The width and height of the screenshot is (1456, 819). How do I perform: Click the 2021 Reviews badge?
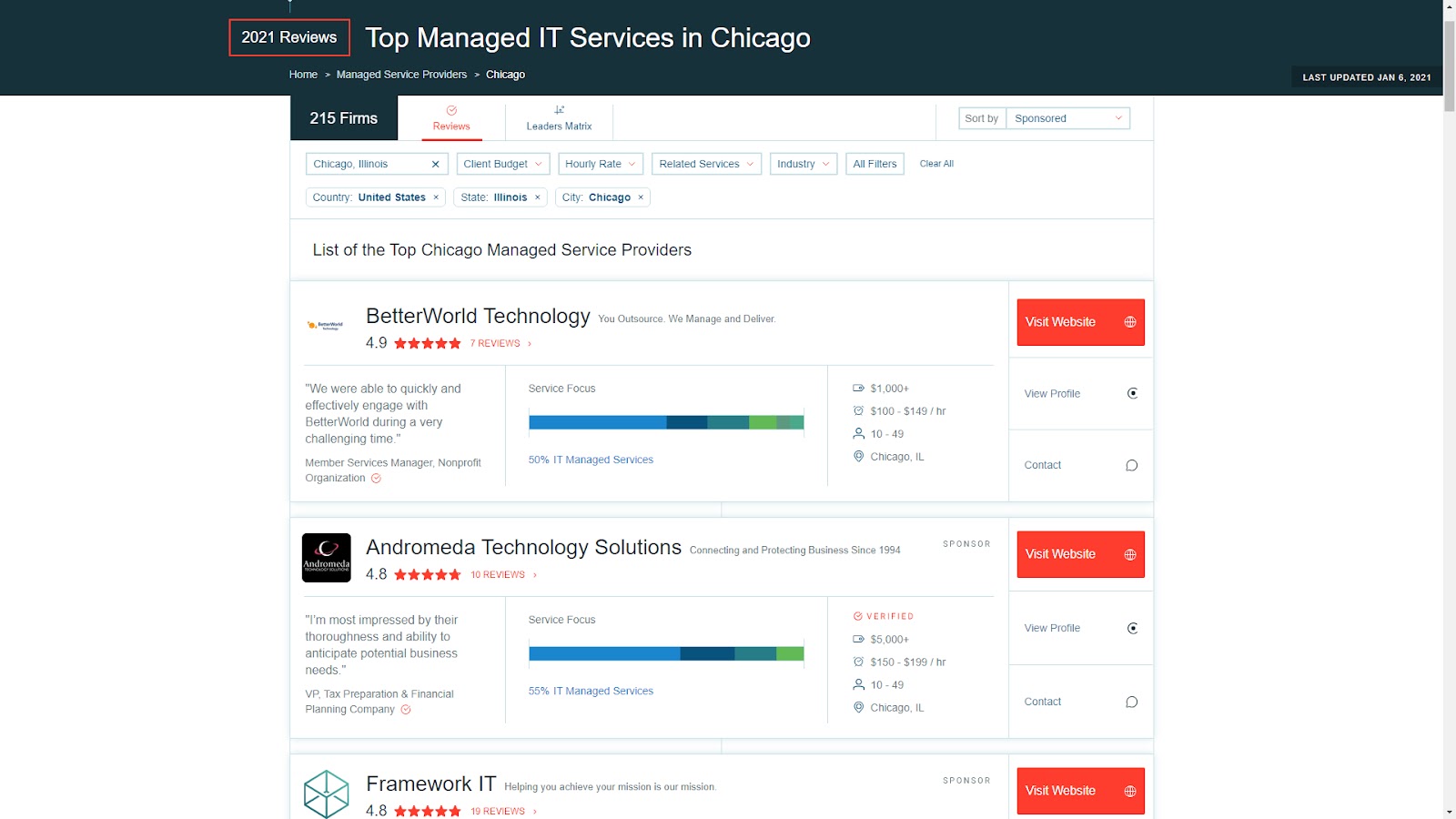(289, 37)
